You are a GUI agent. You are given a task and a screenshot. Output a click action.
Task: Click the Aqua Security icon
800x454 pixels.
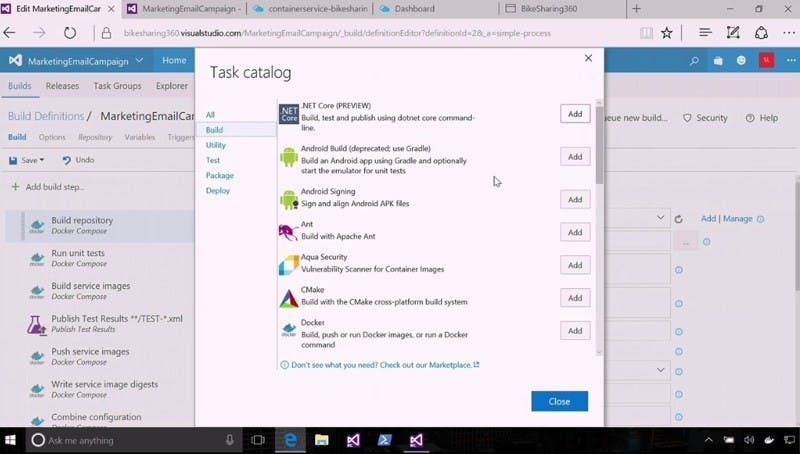click(x=289, y=265)
